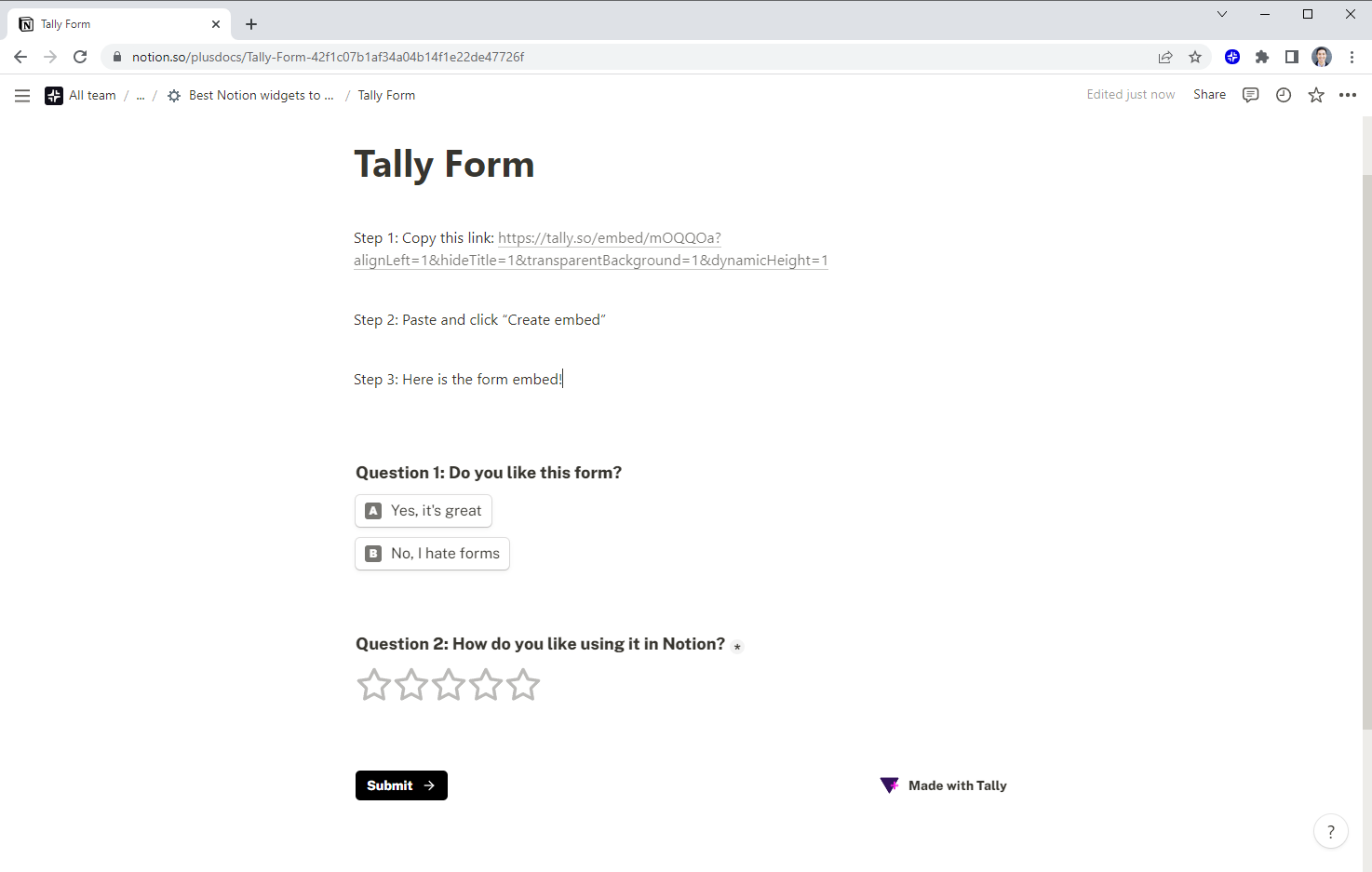Reload the page in browser
Screen dimensions: 1372x872
(80, 57)
